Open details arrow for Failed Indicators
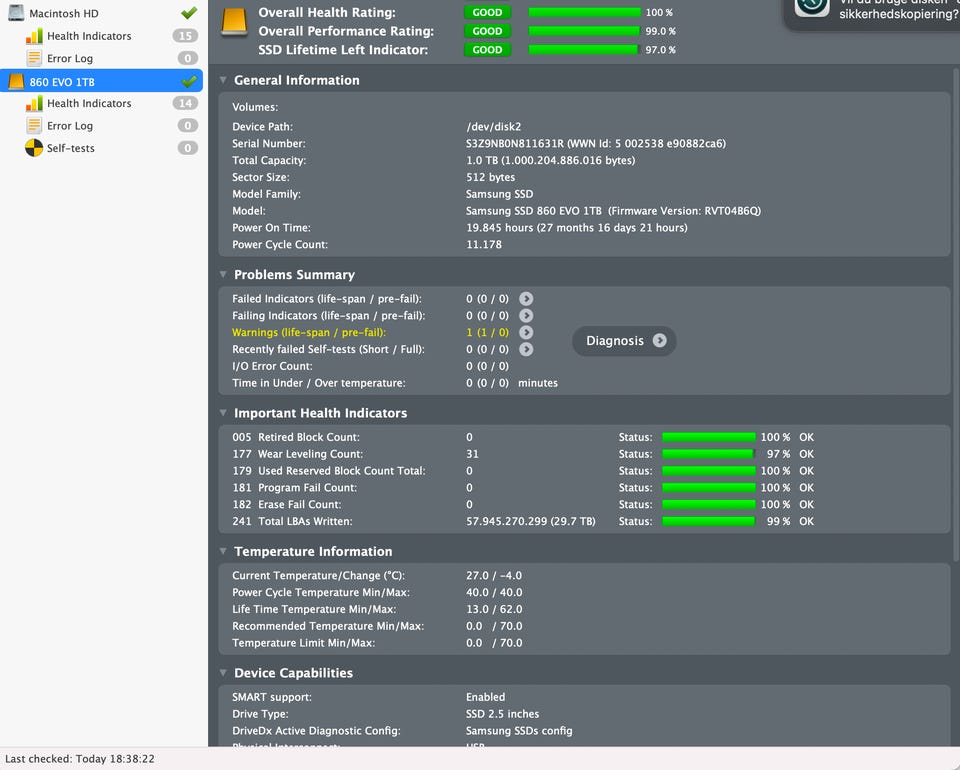The image size is (960, 770). tap(526, 299)
